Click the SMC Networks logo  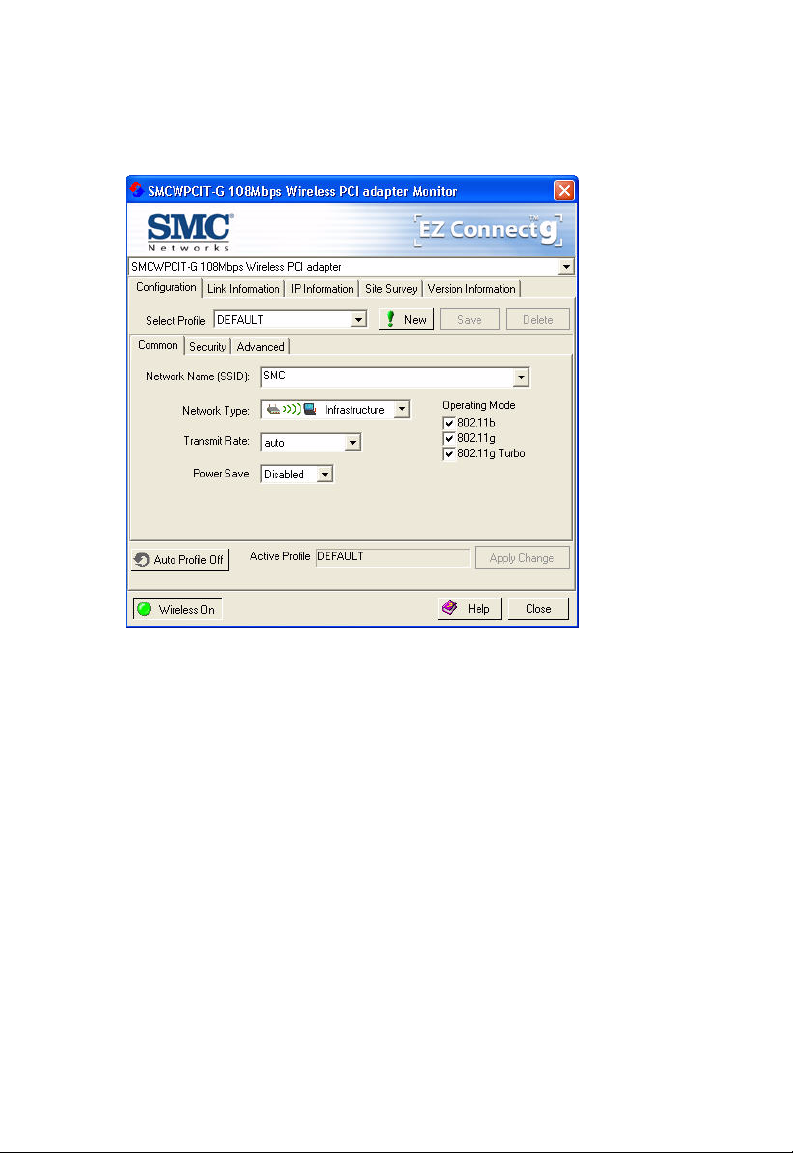(191, 232)
